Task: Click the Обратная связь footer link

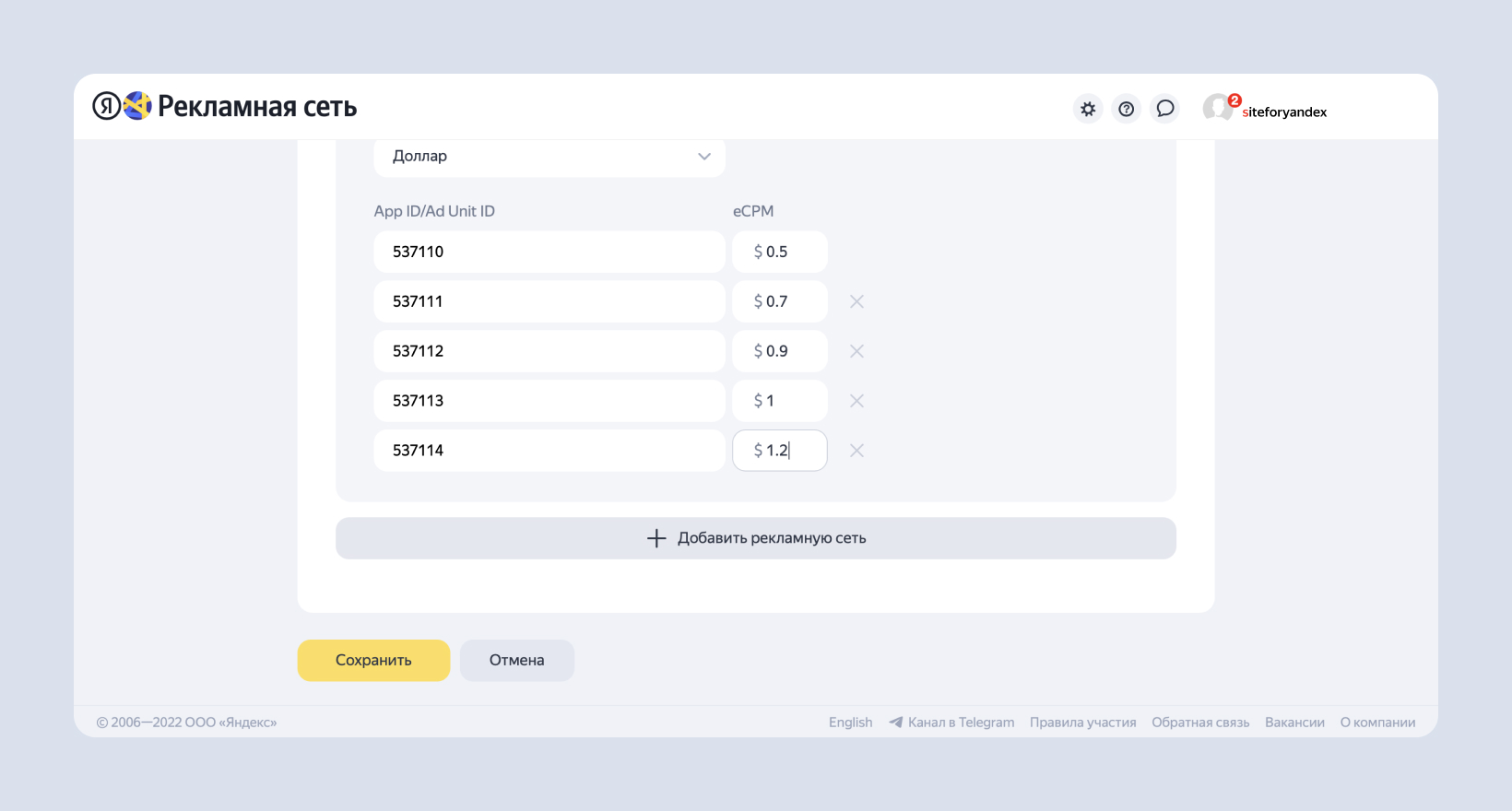Action: (x=1199, y=723)
